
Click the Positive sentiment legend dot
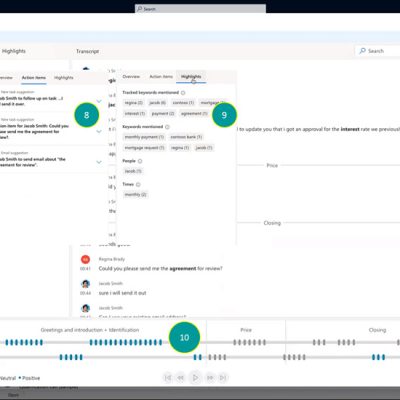tap(20, 378)
